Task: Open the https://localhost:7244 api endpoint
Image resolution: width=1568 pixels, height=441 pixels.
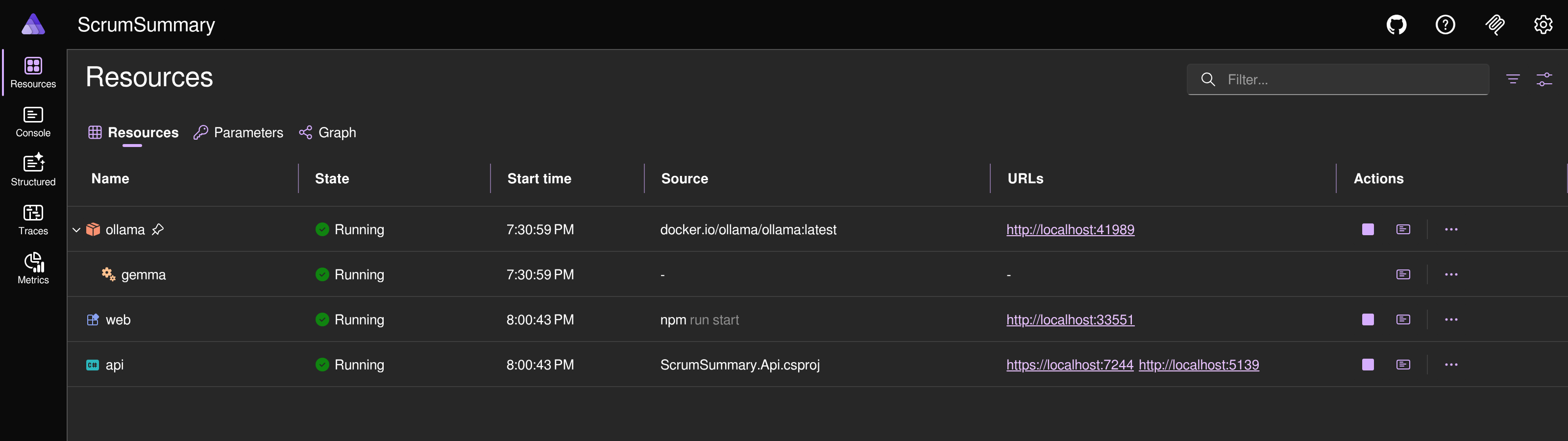Action: pos(1070,365)
